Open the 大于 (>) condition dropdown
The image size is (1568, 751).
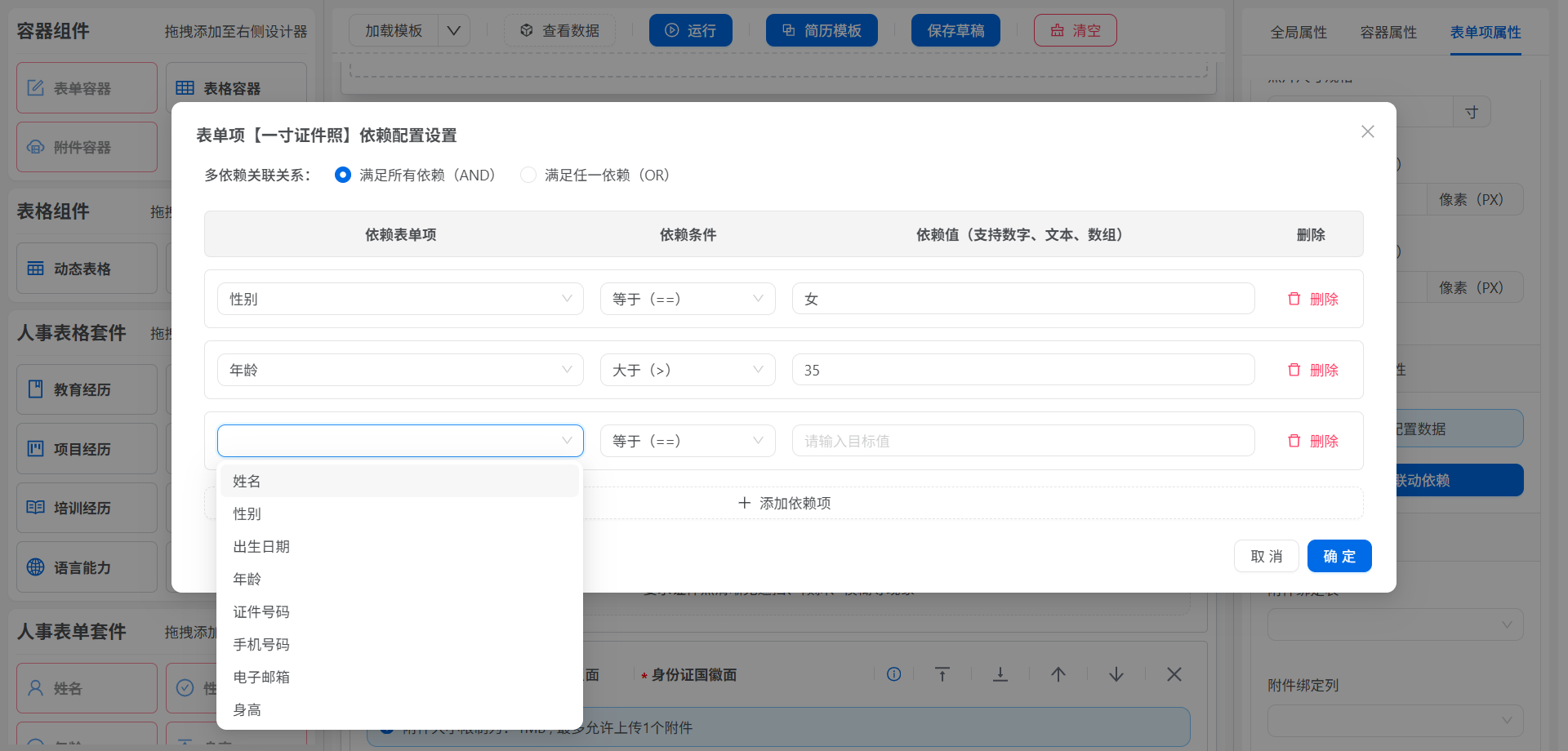pos(687,371)
